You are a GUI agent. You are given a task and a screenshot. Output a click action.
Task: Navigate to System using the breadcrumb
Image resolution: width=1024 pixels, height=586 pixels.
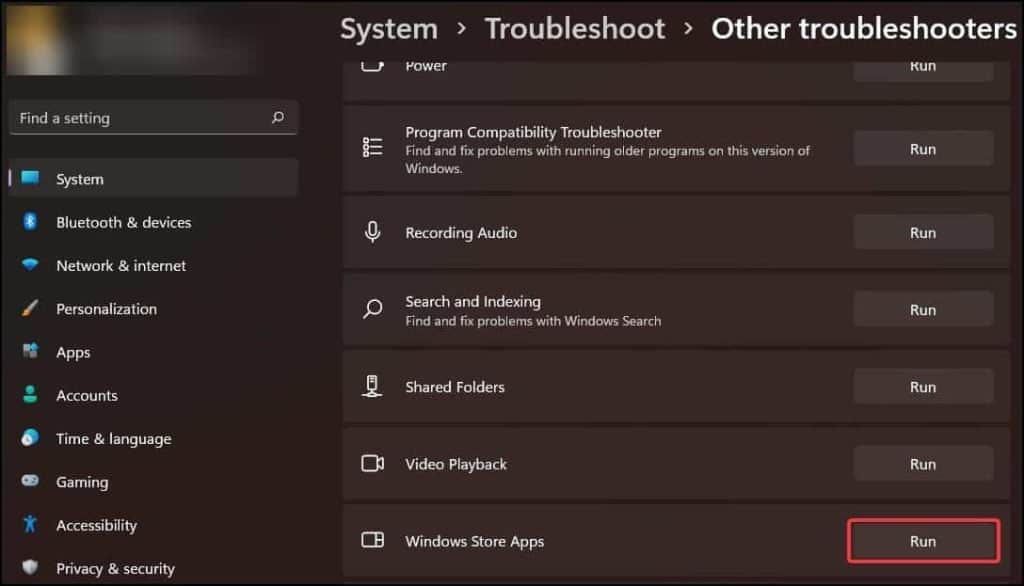(388, 28)
